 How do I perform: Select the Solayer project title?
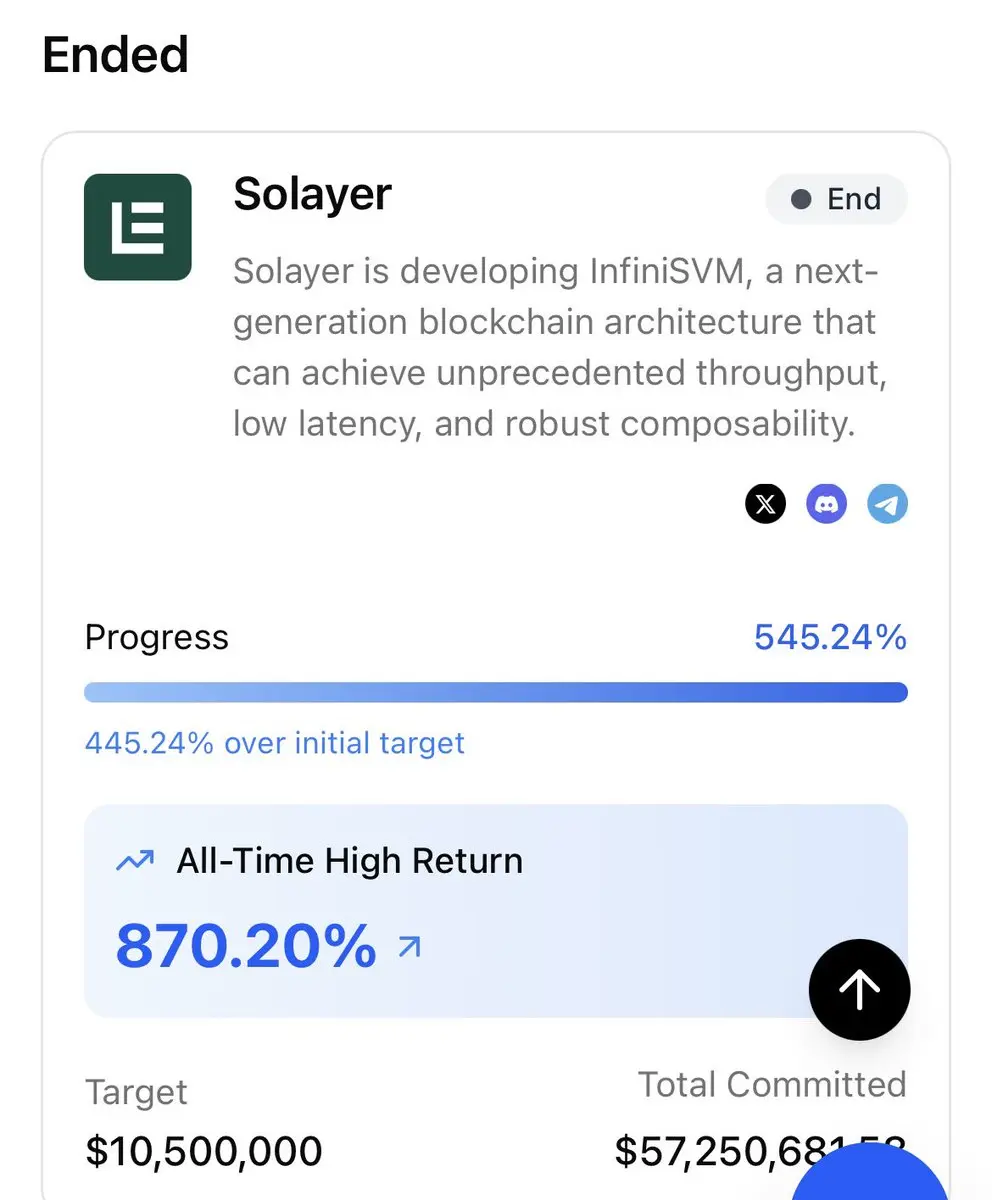tap(312, 193)
